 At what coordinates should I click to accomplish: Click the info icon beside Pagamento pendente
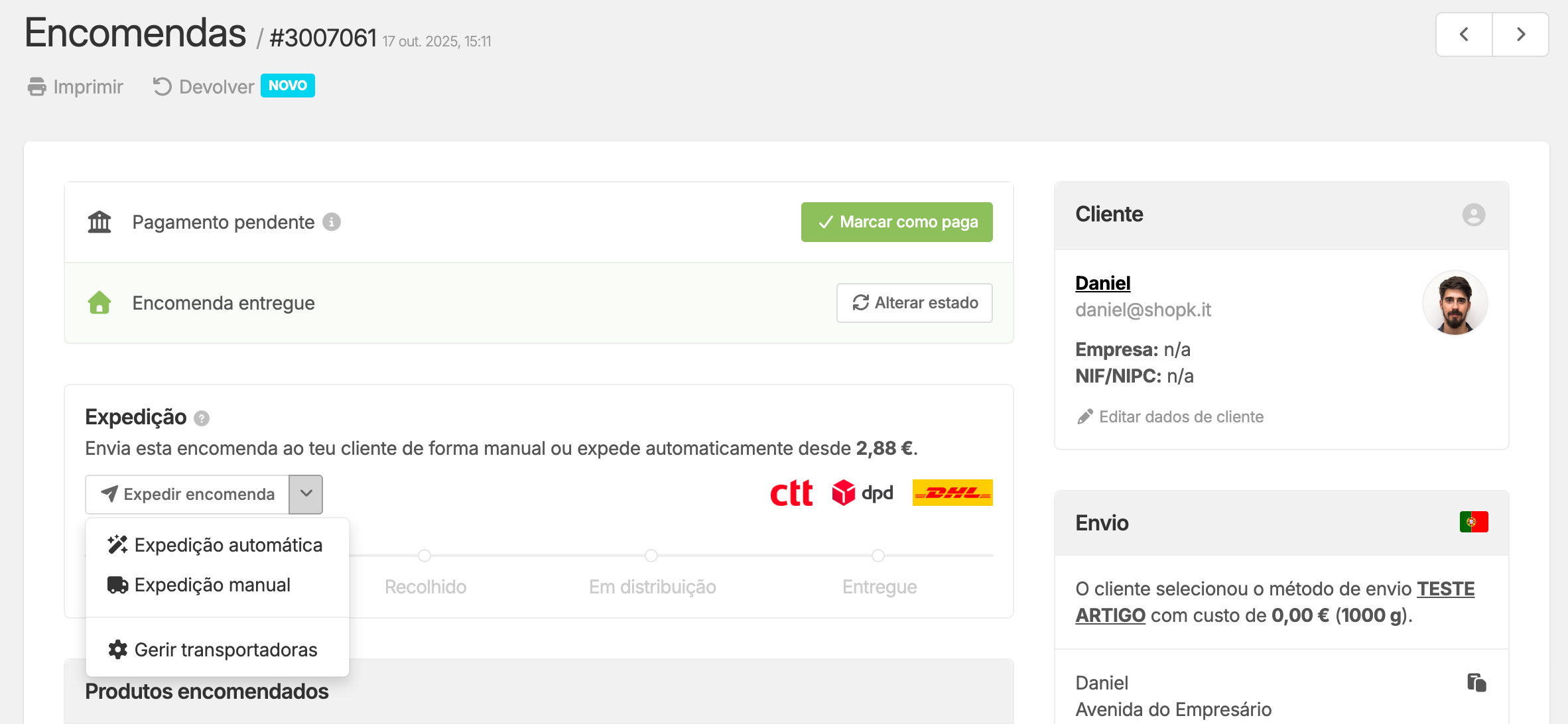332,222
